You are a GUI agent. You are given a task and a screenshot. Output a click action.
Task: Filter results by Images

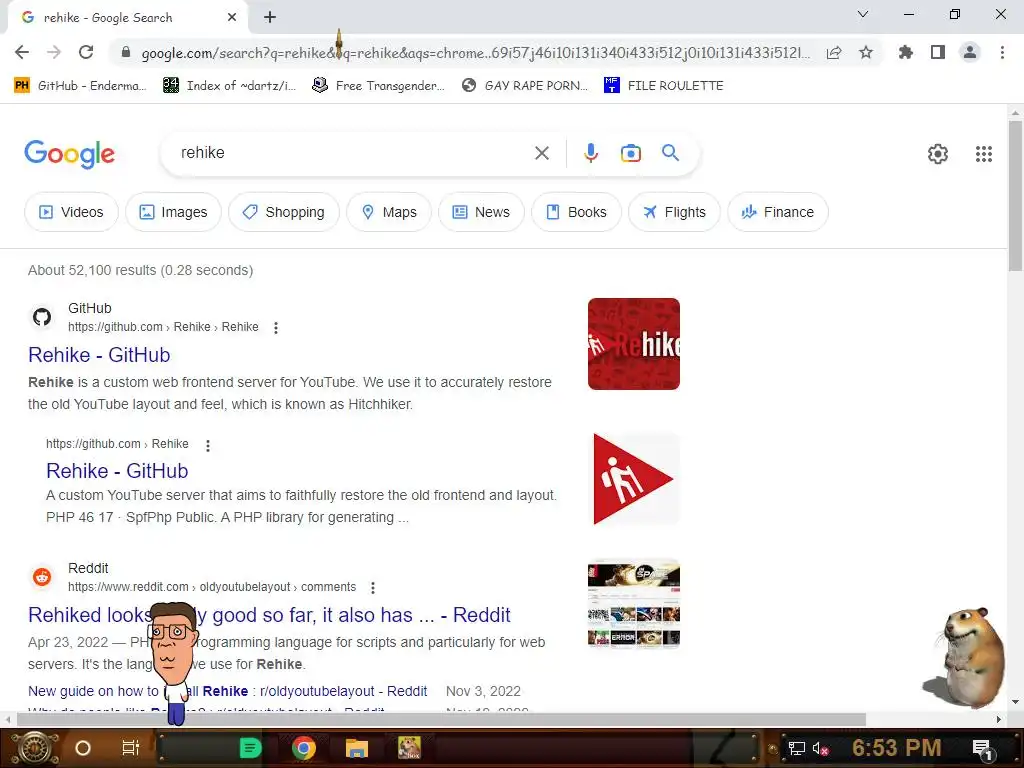pos(173,212)
